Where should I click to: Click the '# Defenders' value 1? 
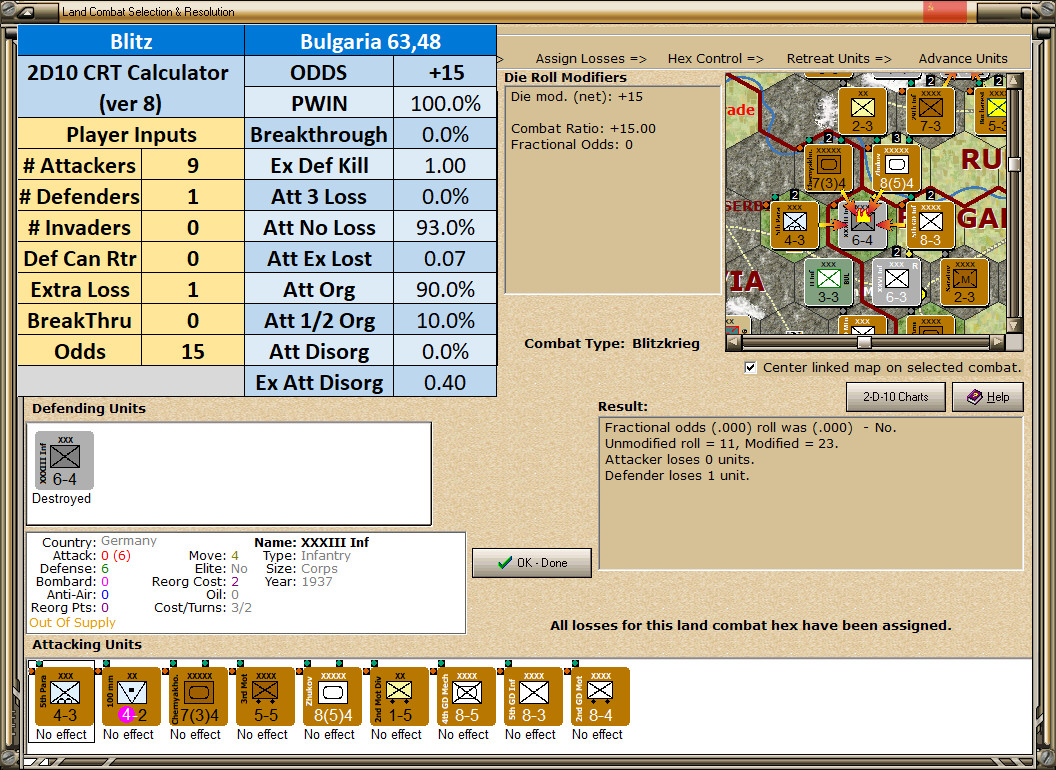point(193,197)
